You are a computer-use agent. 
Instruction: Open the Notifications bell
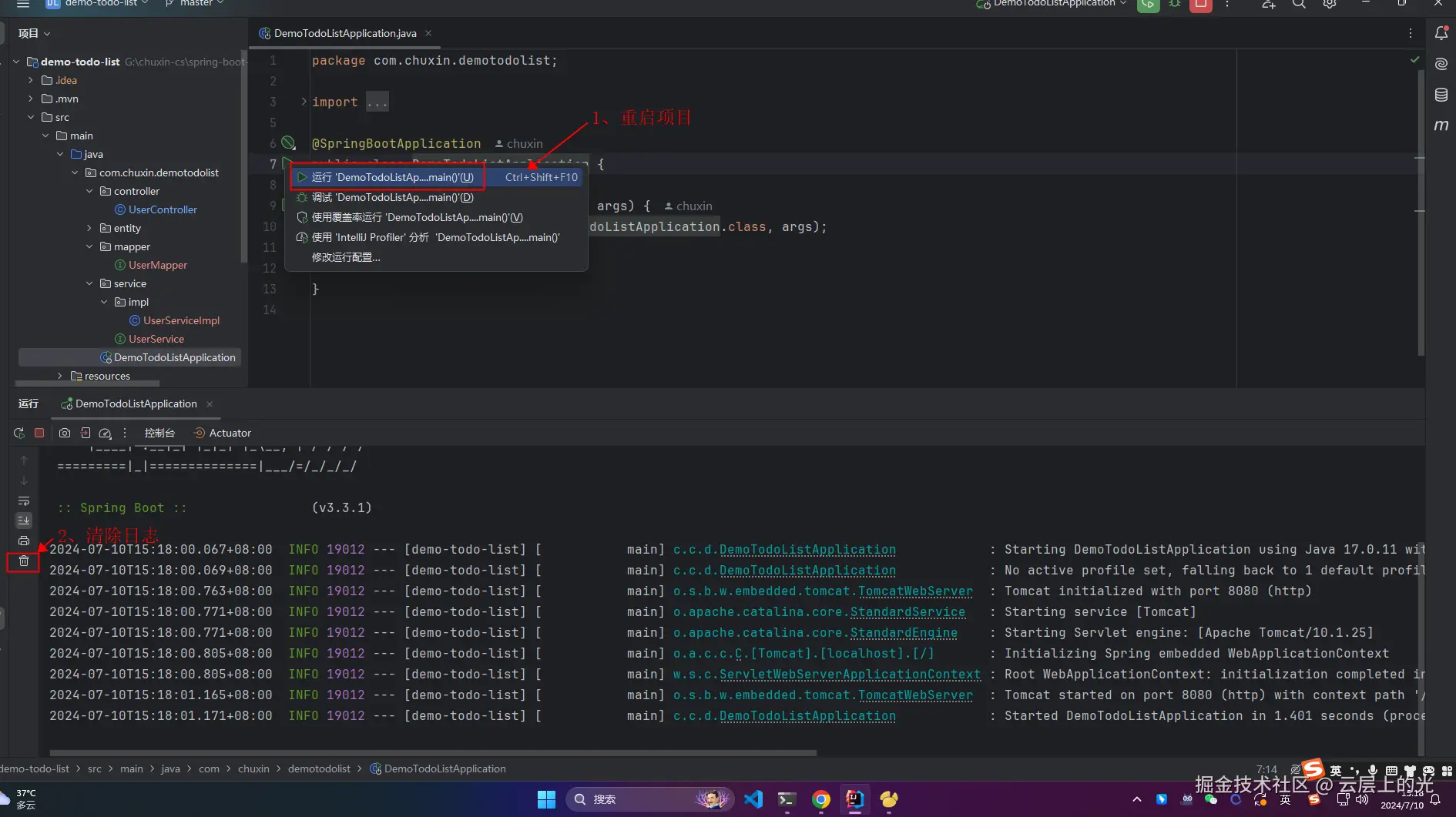[1441, 33]
